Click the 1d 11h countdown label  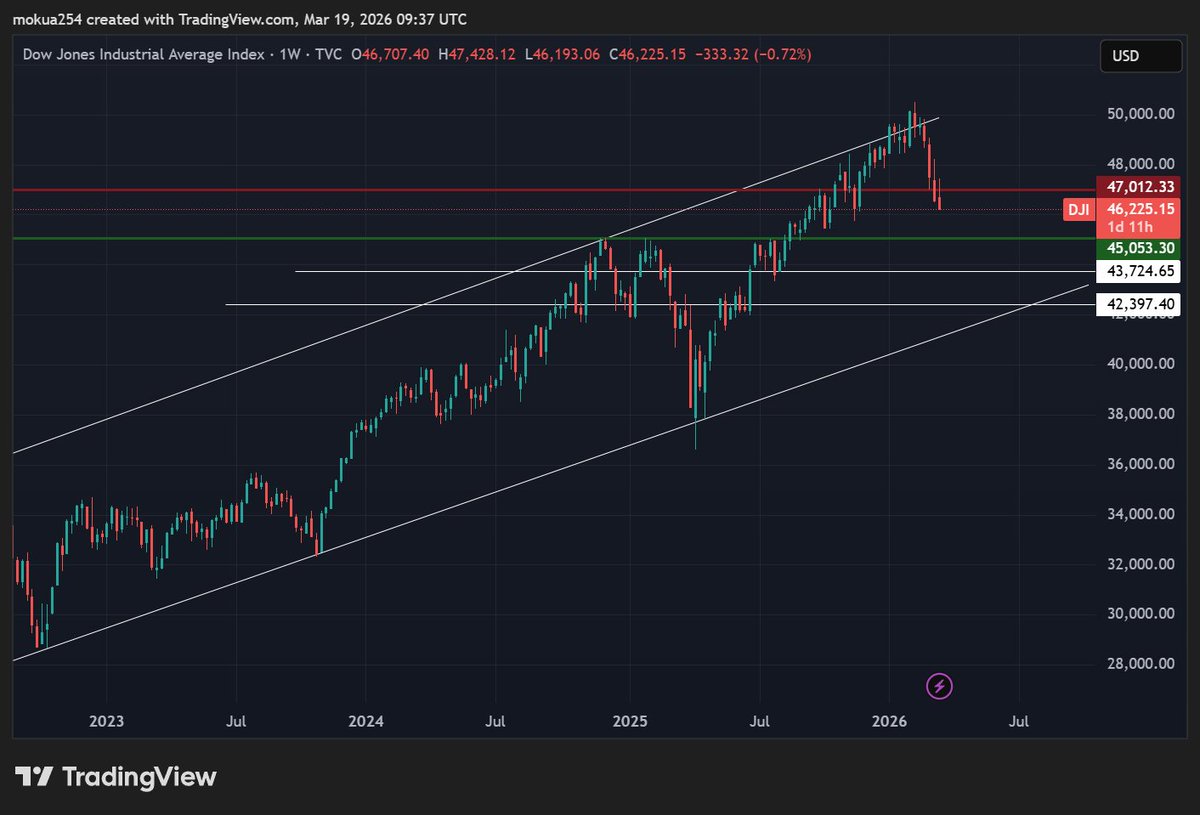[1129, 228]
